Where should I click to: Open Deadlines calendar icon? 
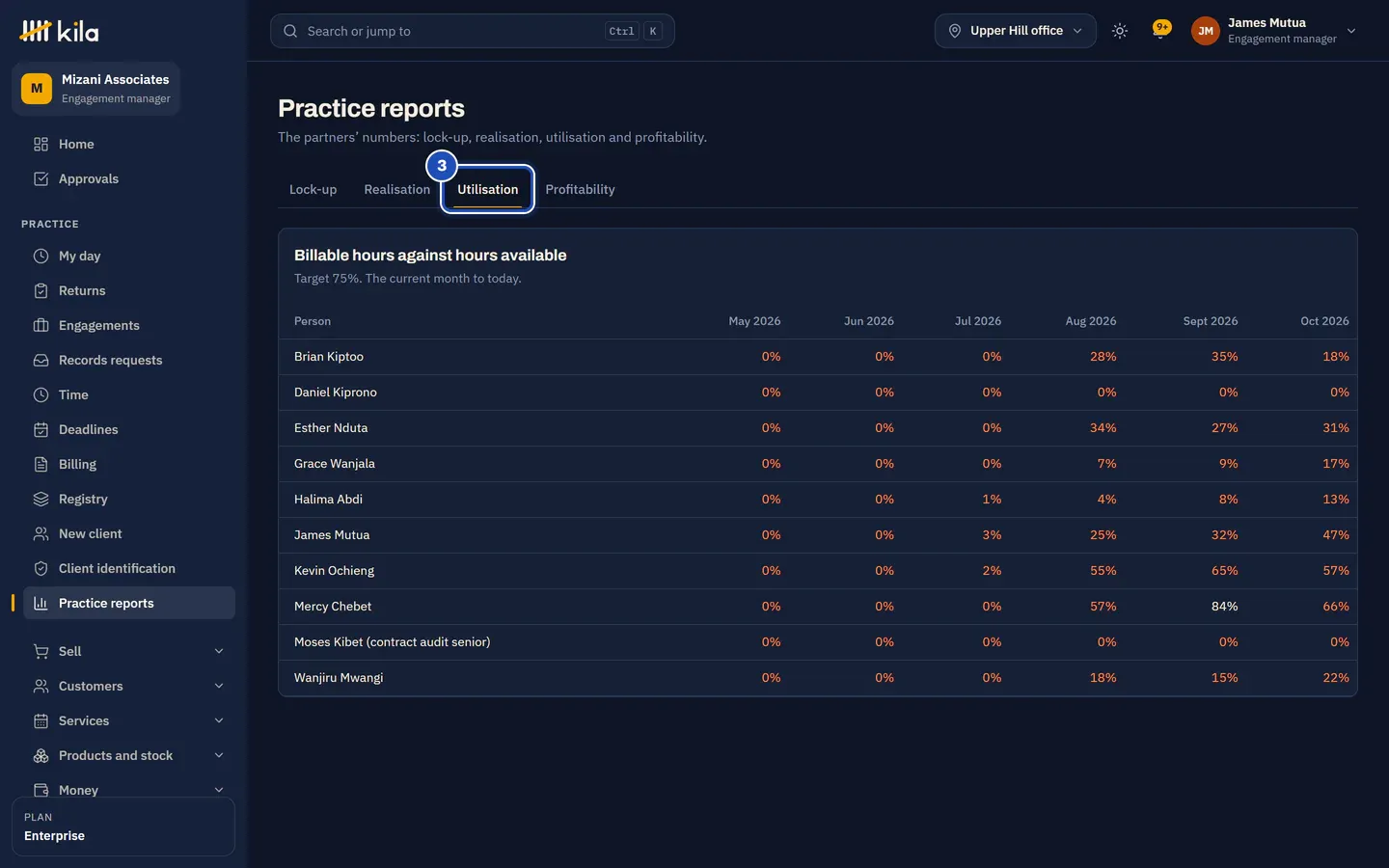click(41, 429)
